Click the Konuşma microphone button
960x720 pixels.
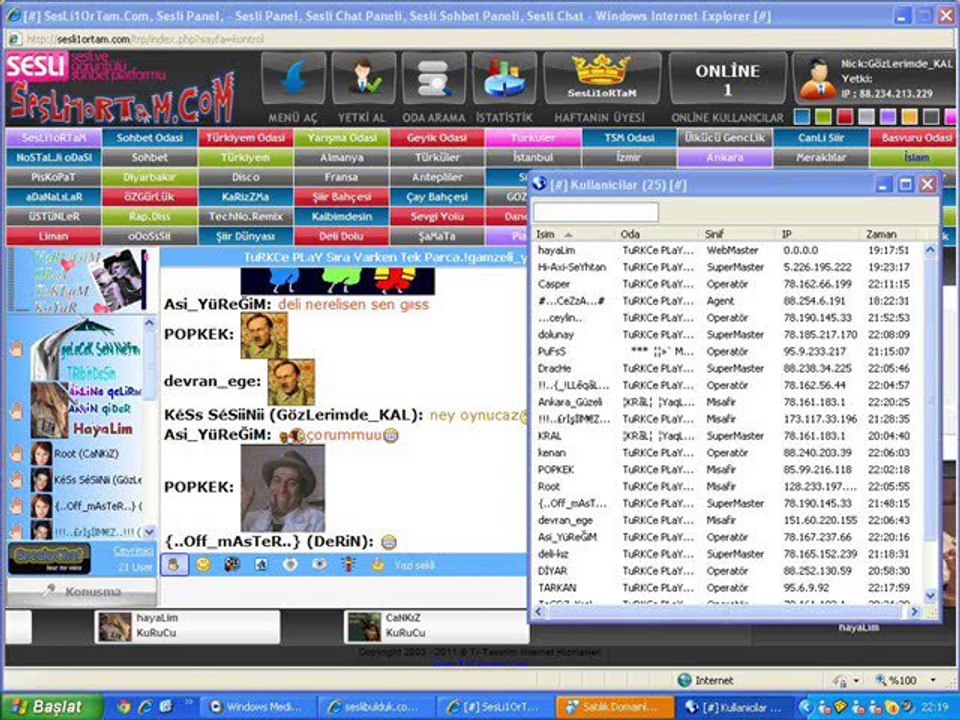(82, 591)
